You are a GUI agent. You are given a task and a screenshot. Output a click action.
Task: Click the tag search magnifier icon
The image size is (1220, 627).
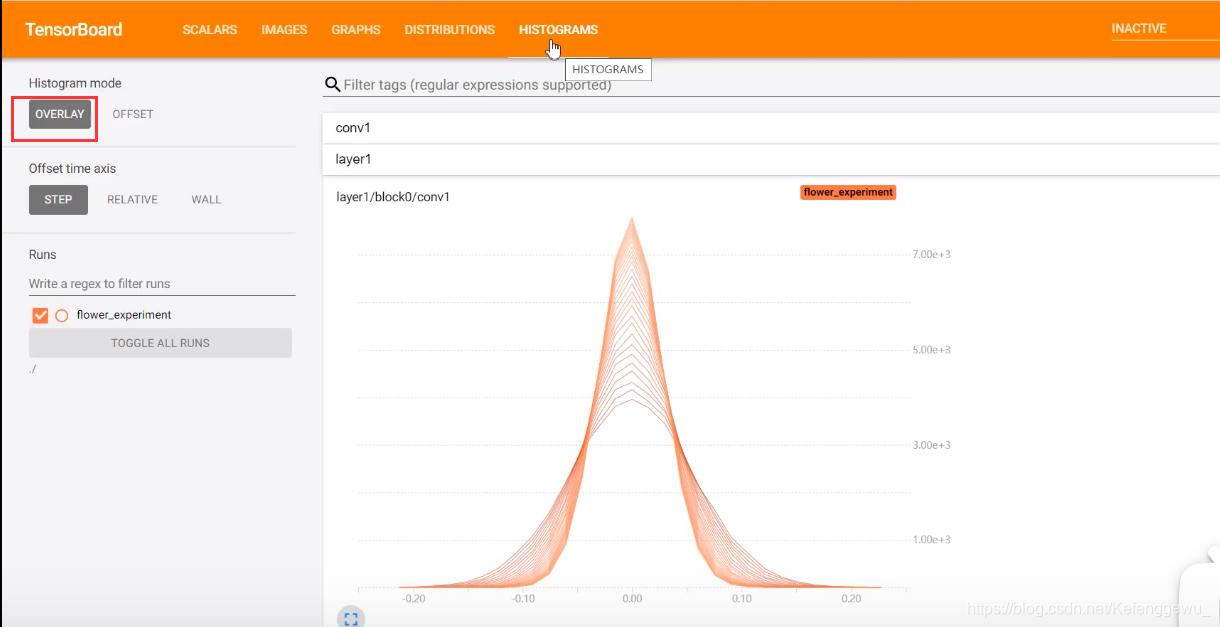pos(333,85)
